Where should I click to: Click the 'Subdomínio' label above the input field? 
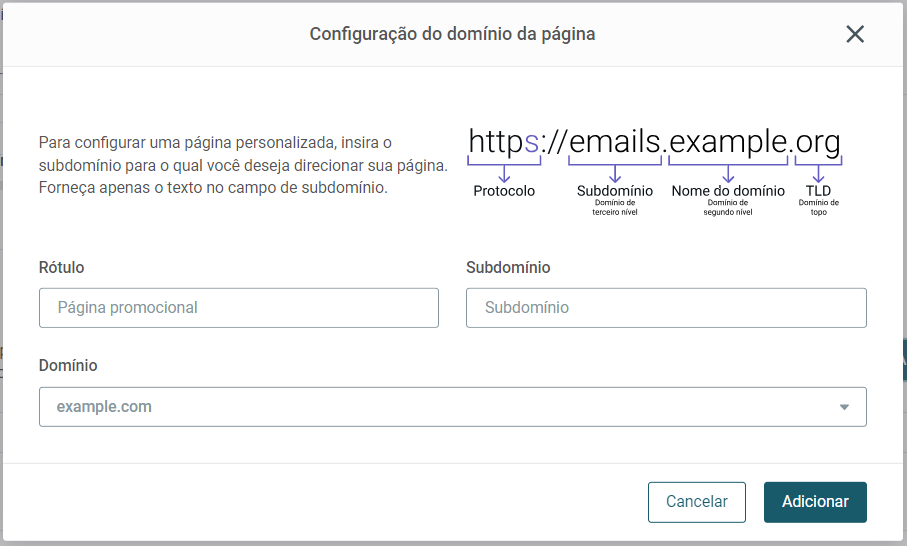(508, 267)
